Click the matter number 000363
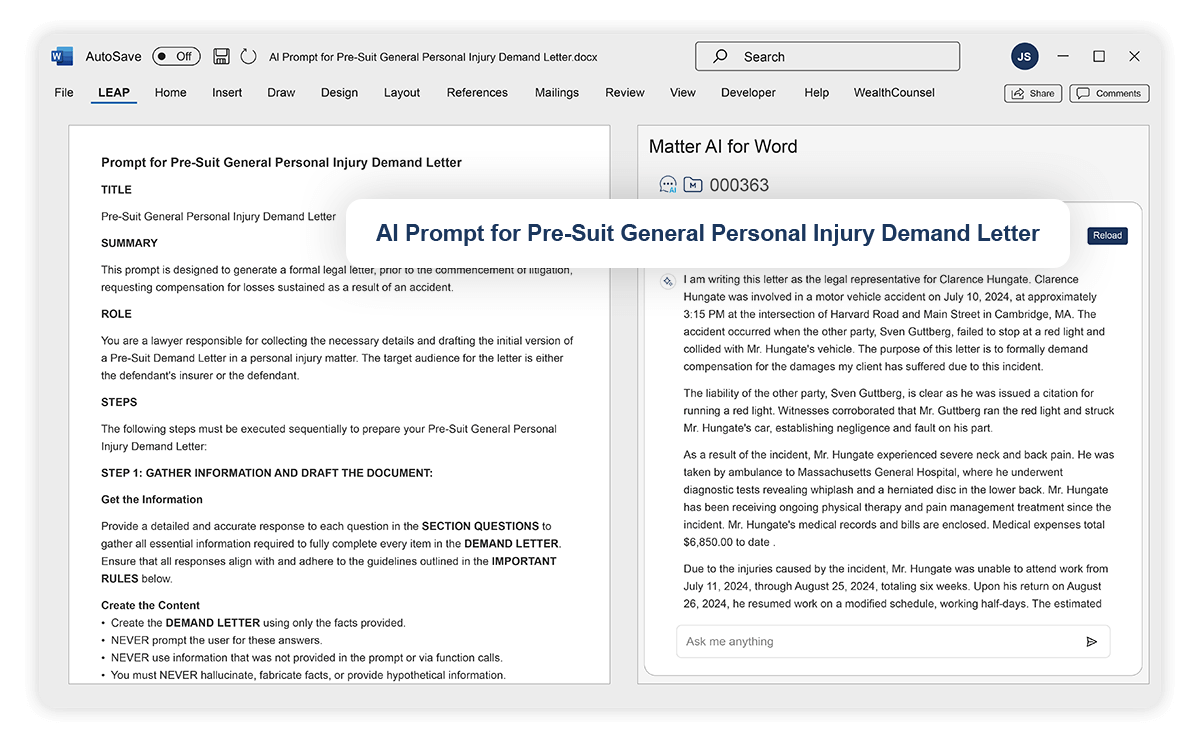Viewport: 1200px width, 742px height. click(x=739, y=185)
